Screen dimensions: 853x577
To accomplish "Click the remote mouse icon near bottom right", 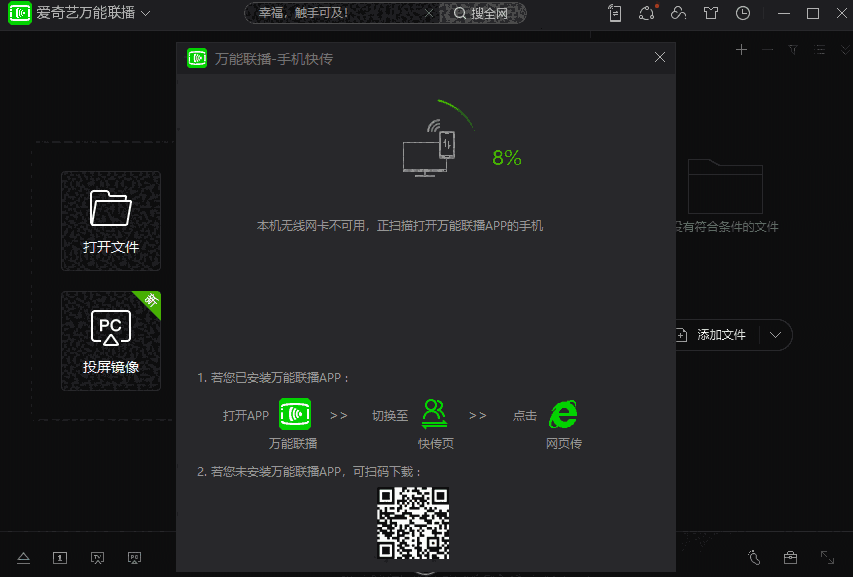I will (x=755, y=558).
